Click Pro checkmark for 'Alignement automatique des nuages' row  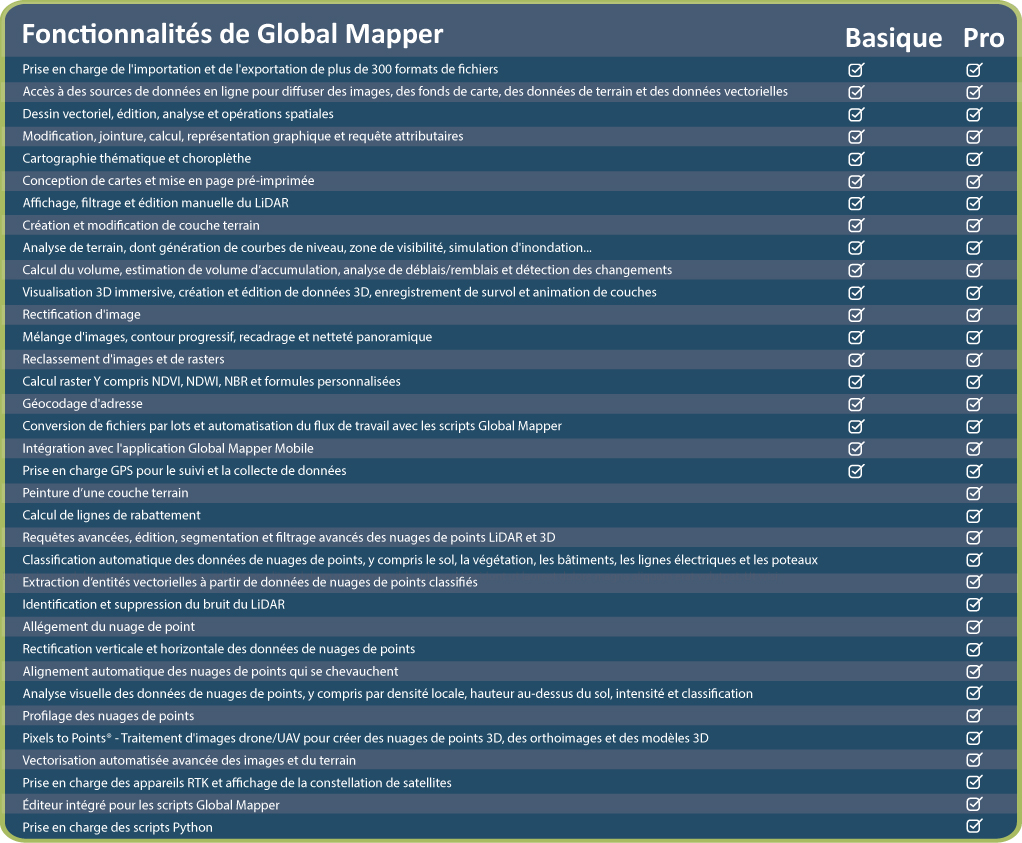click(x=974, y=672)
